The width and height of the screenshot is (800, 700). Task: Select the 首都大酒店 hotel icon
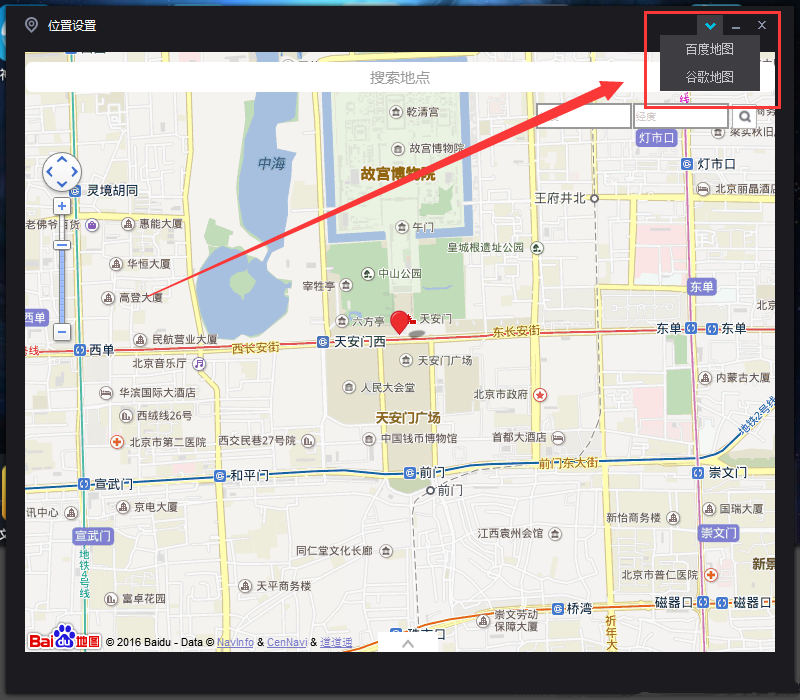click(x=558, y=438)
